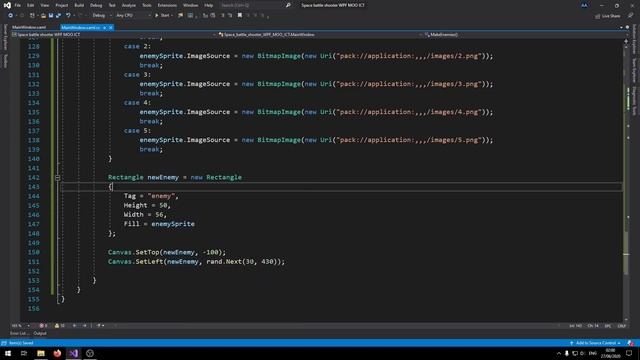
Task: Open the Project menu
Action: tap(62, 5)
